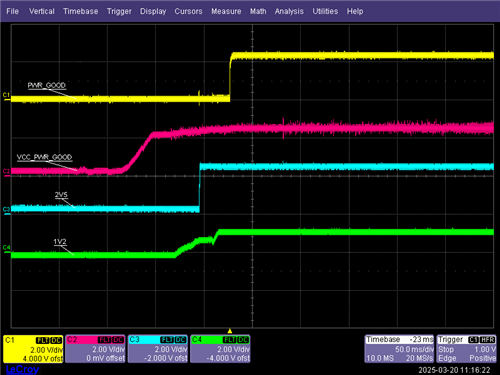Open the C2 channel descriptor box

[x=95, y=349]
